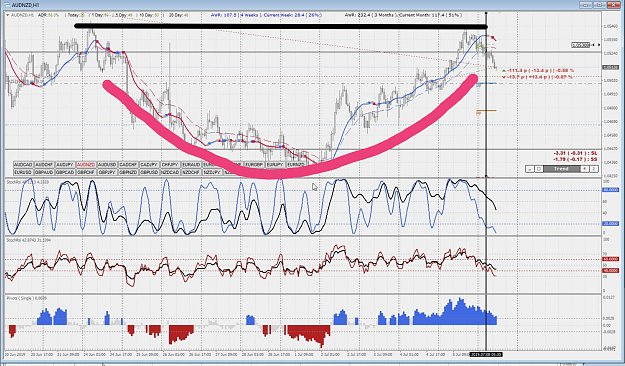Switch chart to CADJPY pair button

point(149,165)
